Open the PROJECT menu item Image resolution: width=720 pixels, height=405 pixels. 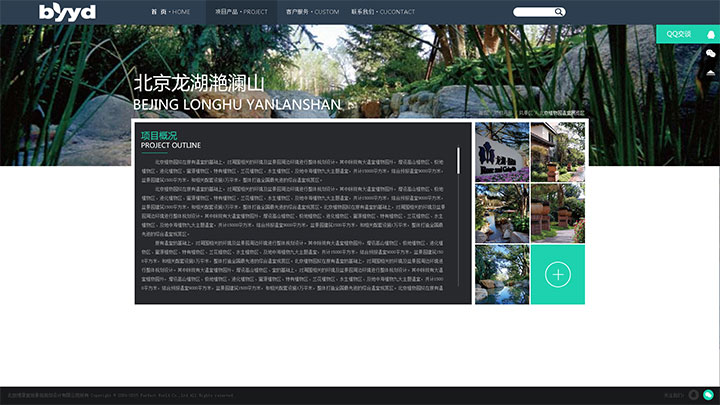[x=241, y=12]
